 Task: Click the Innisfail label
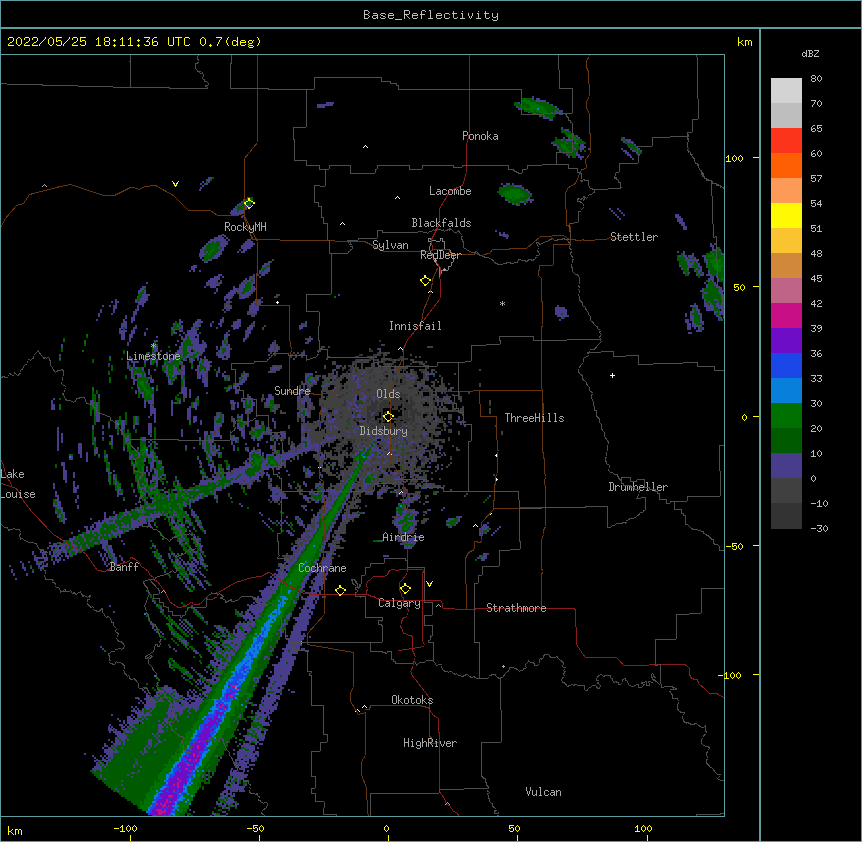coord(415,326)
